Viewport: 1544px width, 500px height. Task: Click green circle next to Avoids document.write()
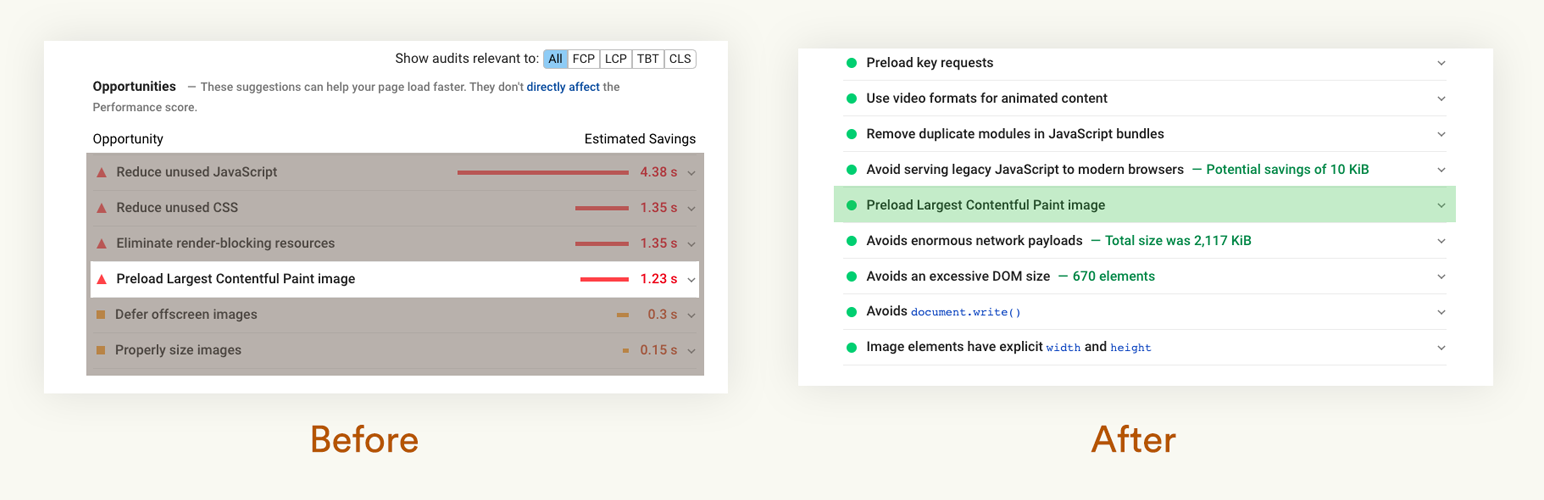(x=852, y=312)
